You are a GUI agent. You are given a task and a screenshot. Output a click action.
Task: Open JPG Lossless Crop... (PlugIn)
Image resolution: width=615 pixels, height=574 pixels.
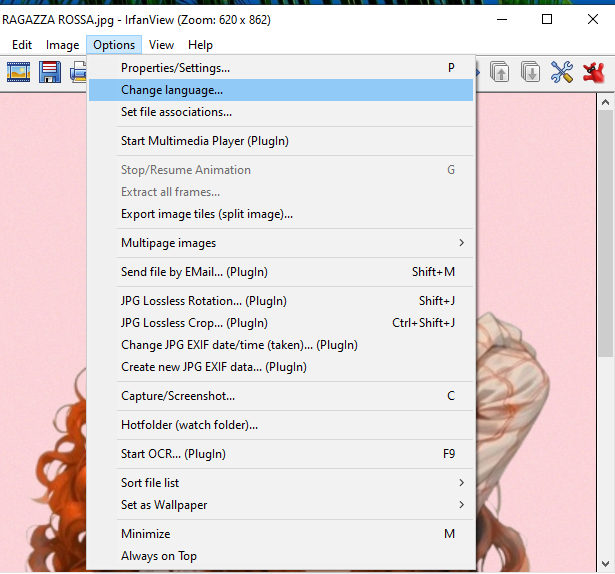click(x=281, y=323)
